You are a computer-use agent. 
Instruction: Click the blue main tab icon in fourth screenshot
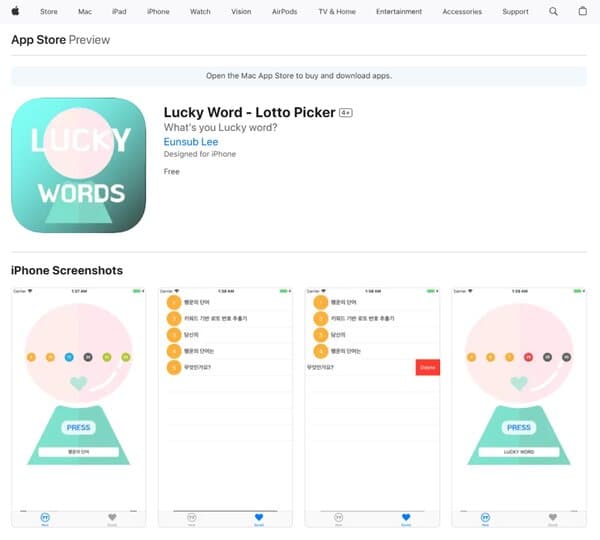click(x=485, y=518)
